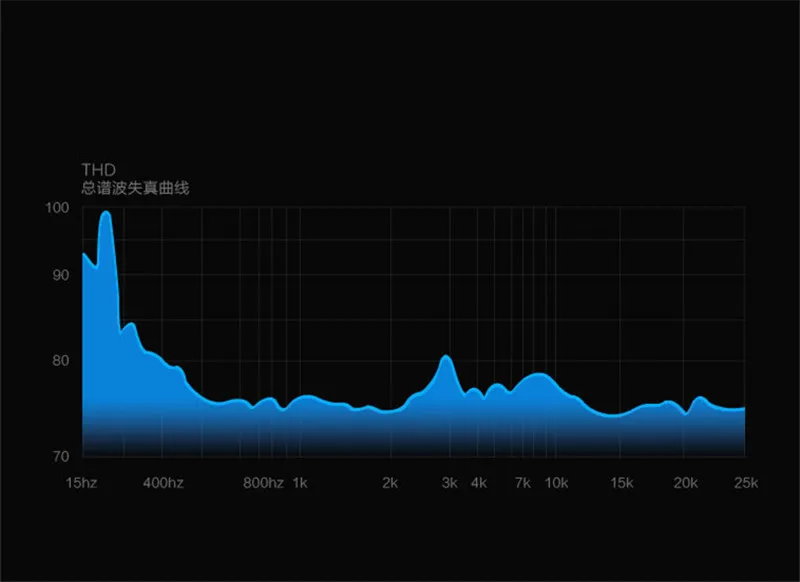Click the 15k frequency label
The height and width of the screenshot is (582, 800).
pyautogui.click(x=622, y=483)
